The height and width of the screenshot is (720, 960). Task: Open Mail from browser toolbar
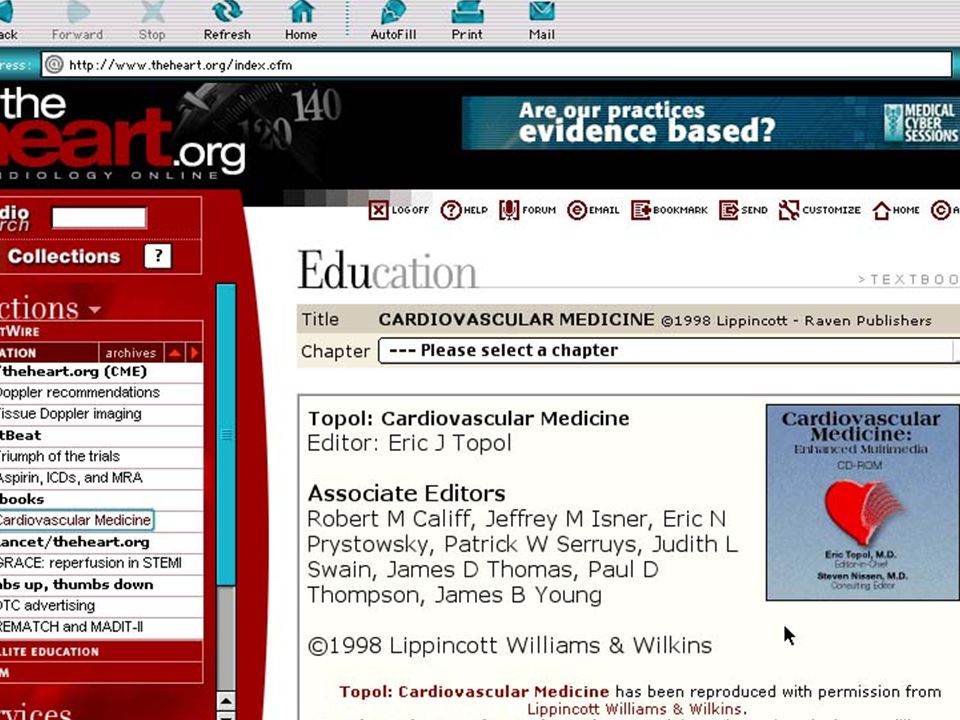point(542,21)
